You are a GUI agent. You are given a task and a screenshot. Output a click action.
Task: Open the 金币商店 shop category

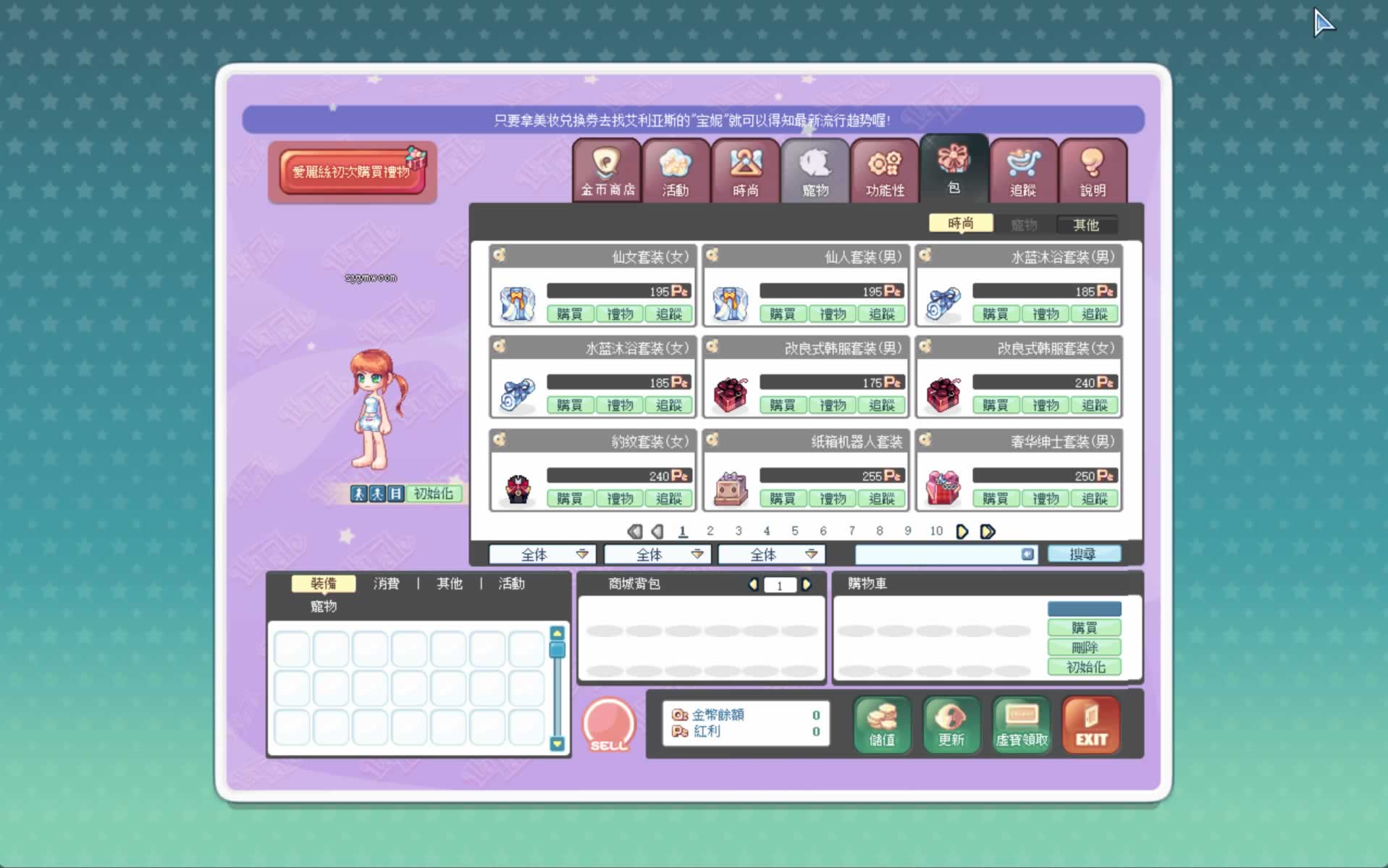click(x=606, y=171)
